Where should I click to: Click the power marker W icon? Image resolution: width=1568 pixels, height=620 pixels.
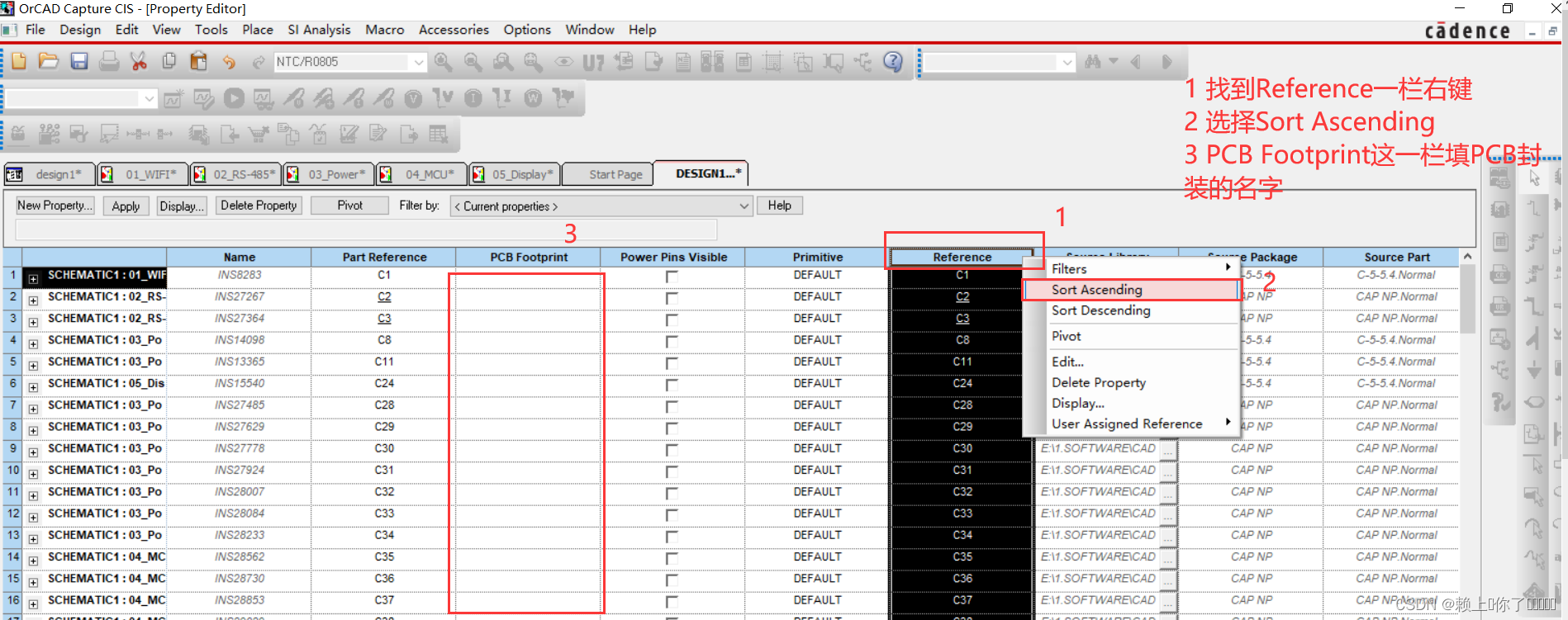click(533, 99)
